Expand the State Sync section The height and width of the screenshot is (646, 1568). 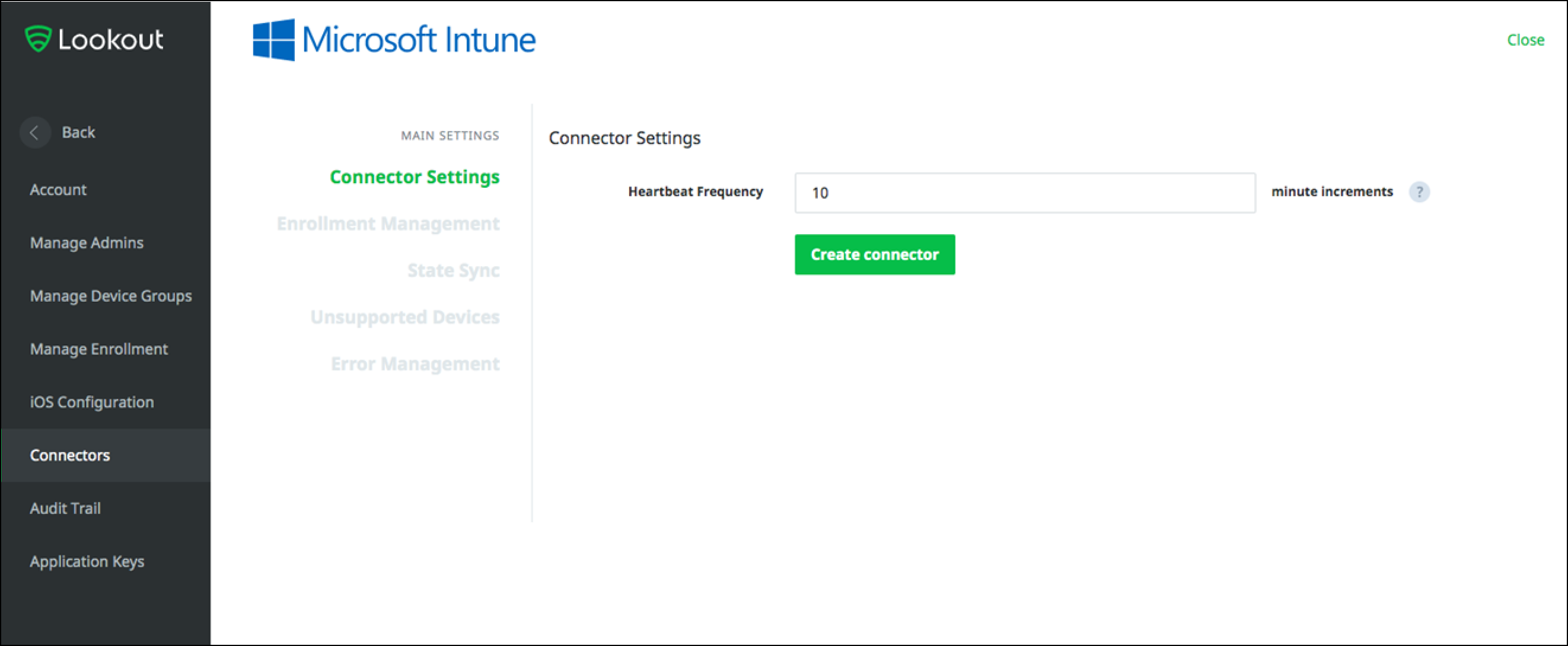click(x=453, y=269)
